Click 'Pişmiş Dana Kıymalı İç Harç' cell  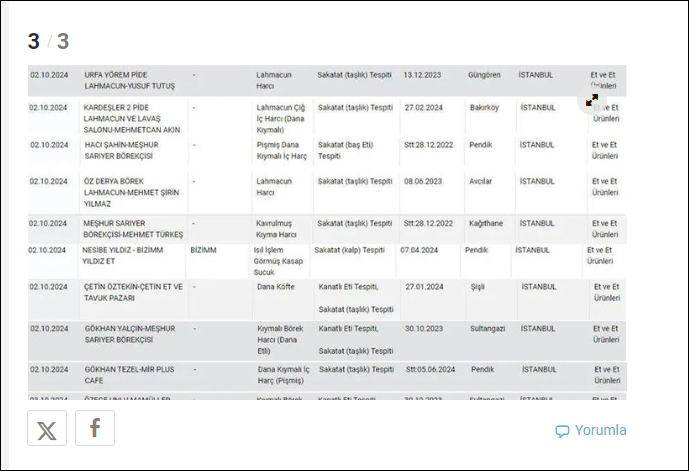point(282,150)
